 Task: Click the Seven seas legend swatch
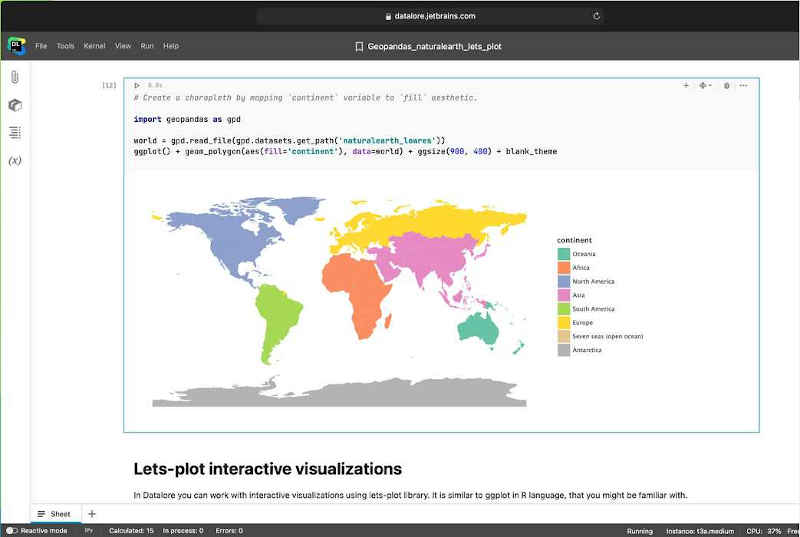coord(563,336)
